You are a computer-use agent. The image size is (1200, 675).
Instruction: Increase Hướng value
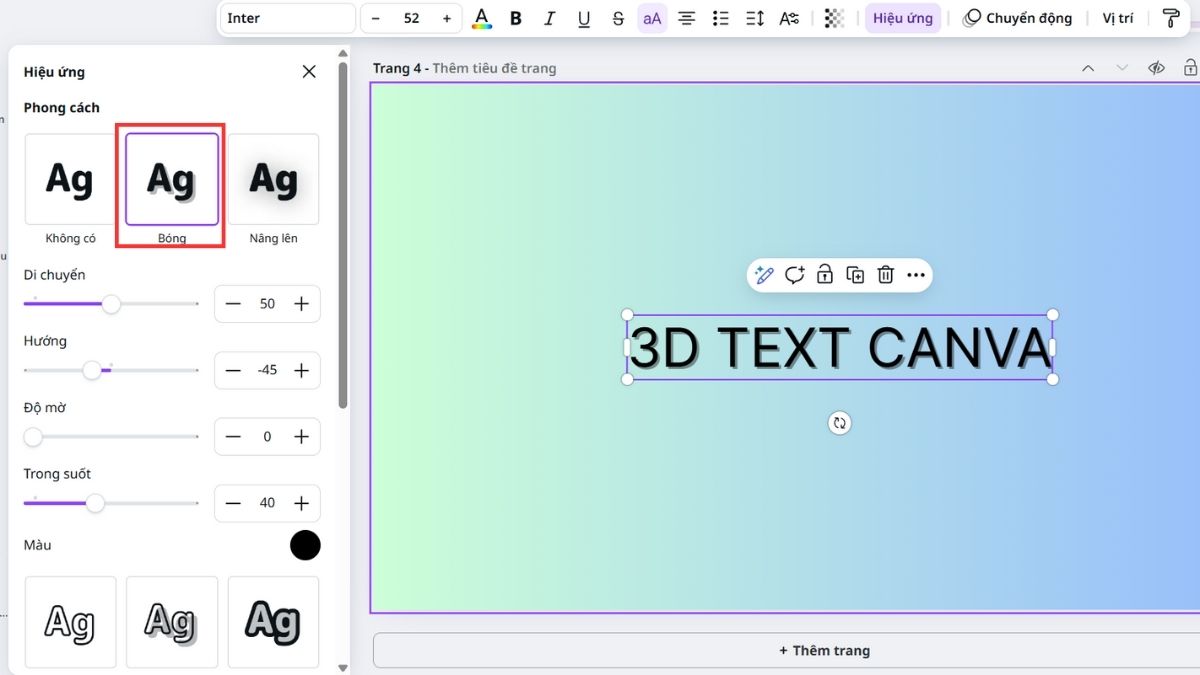point(301,370)
